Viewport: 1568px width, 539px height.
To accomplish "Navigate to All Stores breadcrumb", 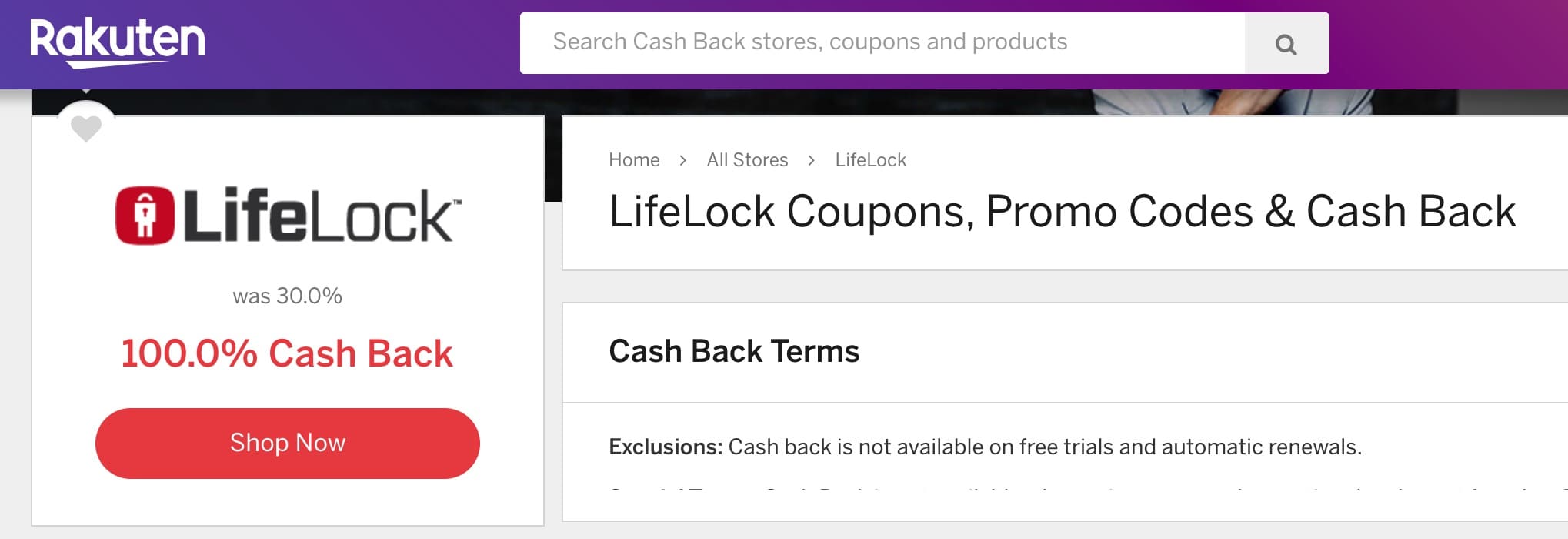I will tap(747, 160).
